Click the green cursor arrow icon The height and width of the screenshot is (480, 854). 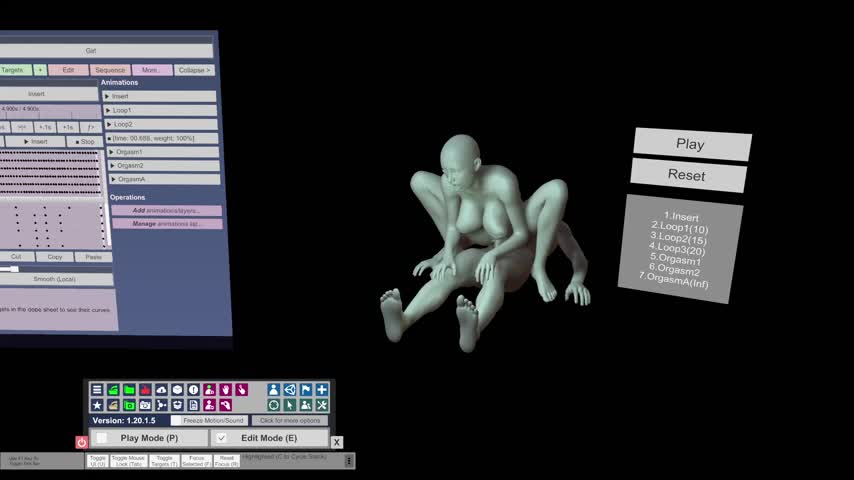coord(290,405)
